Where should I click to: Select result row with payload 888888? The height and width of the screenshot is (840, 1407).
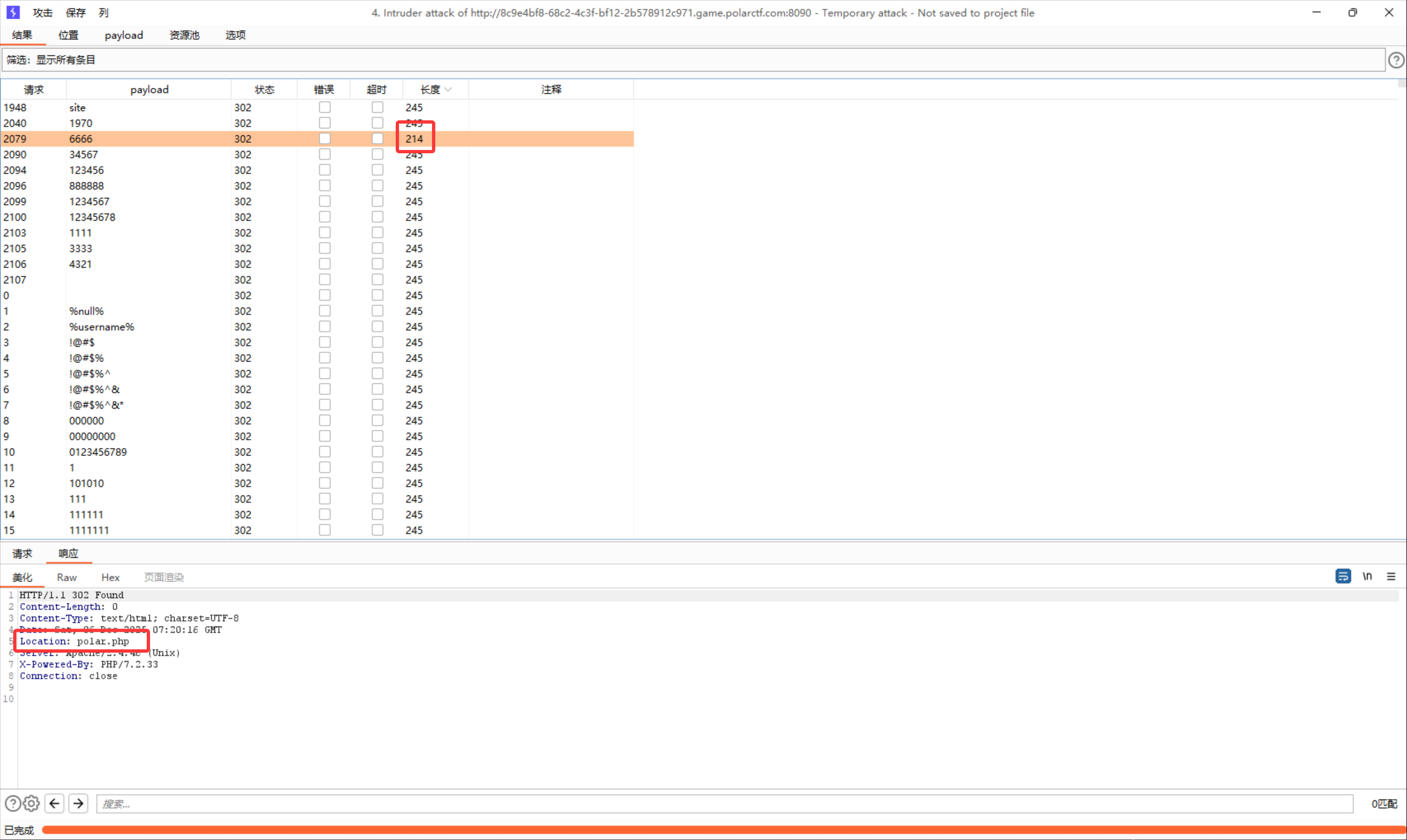click(87, 186)
